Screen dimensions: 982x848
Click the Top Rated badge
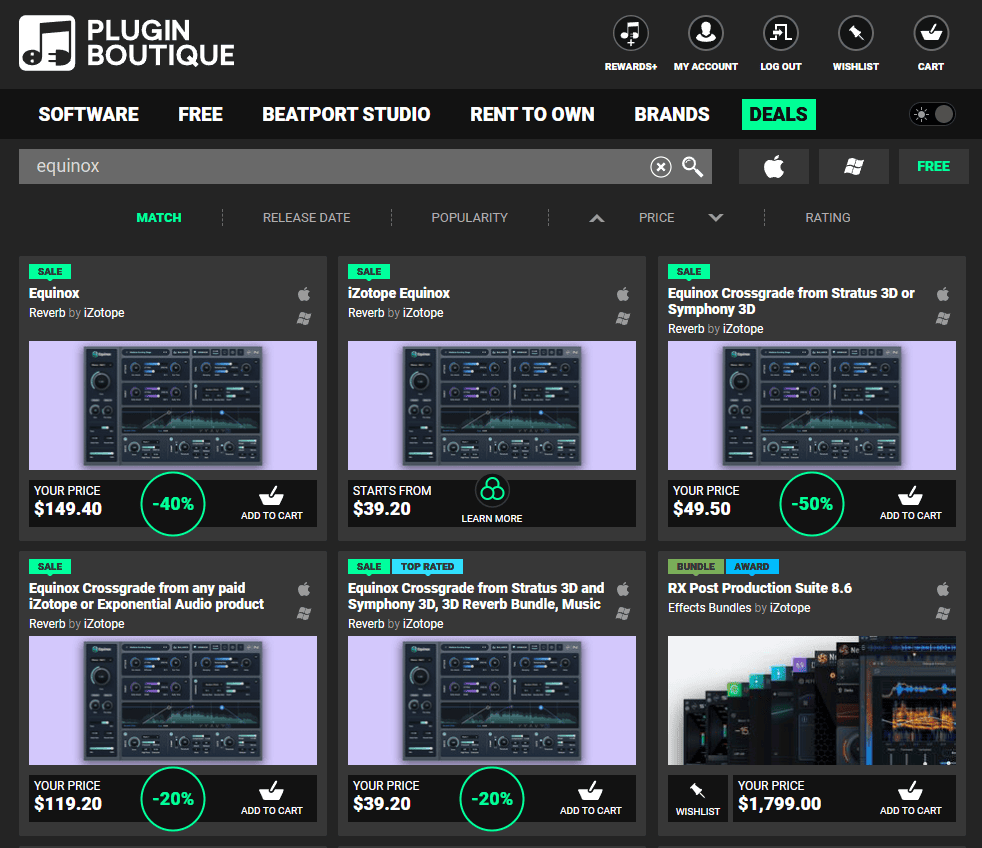tap(427, 567)
